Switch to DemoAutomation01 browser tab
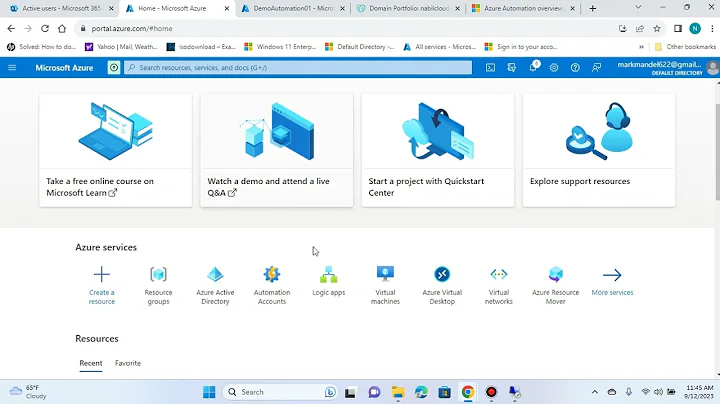 (292, 8)
